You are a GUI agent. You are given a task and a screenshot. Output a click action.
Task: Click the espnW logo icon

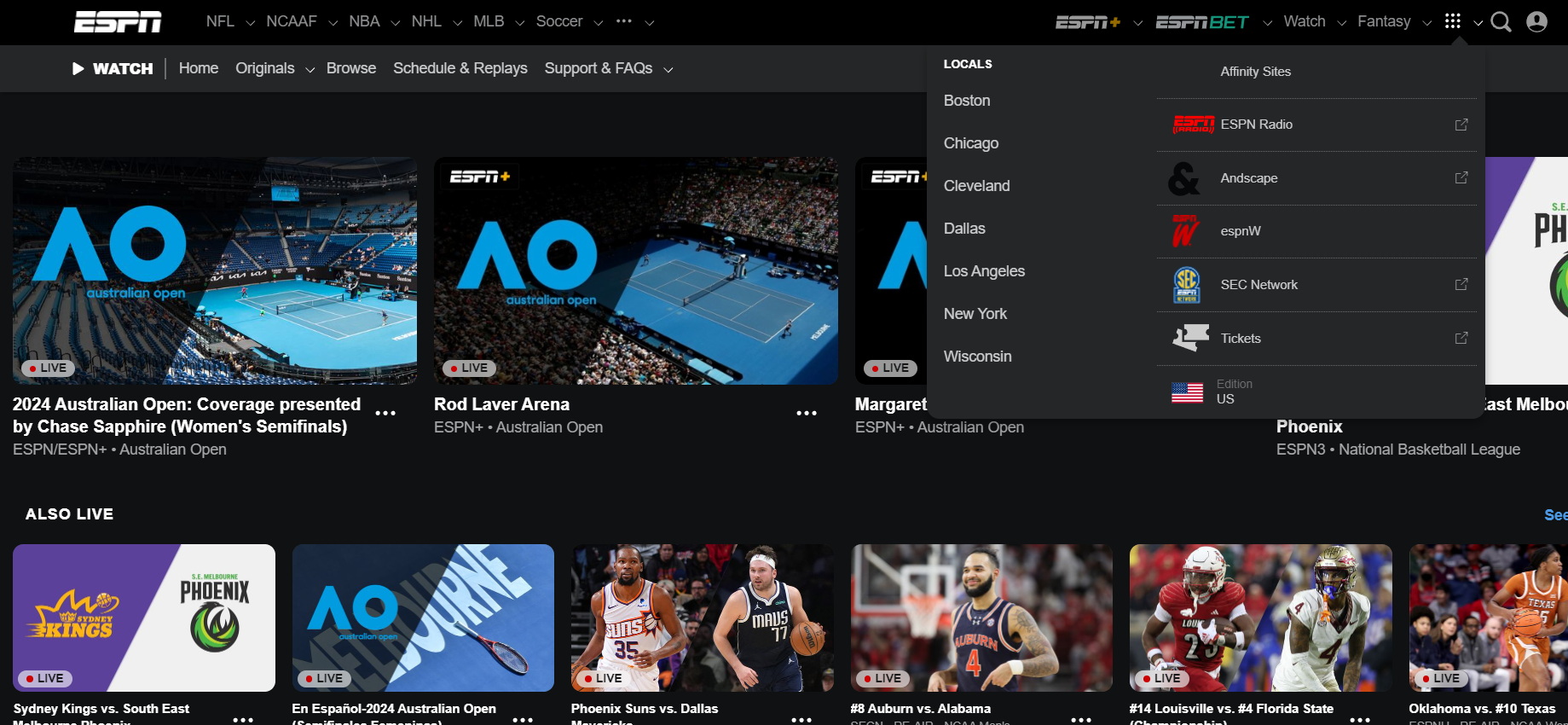1185,231
